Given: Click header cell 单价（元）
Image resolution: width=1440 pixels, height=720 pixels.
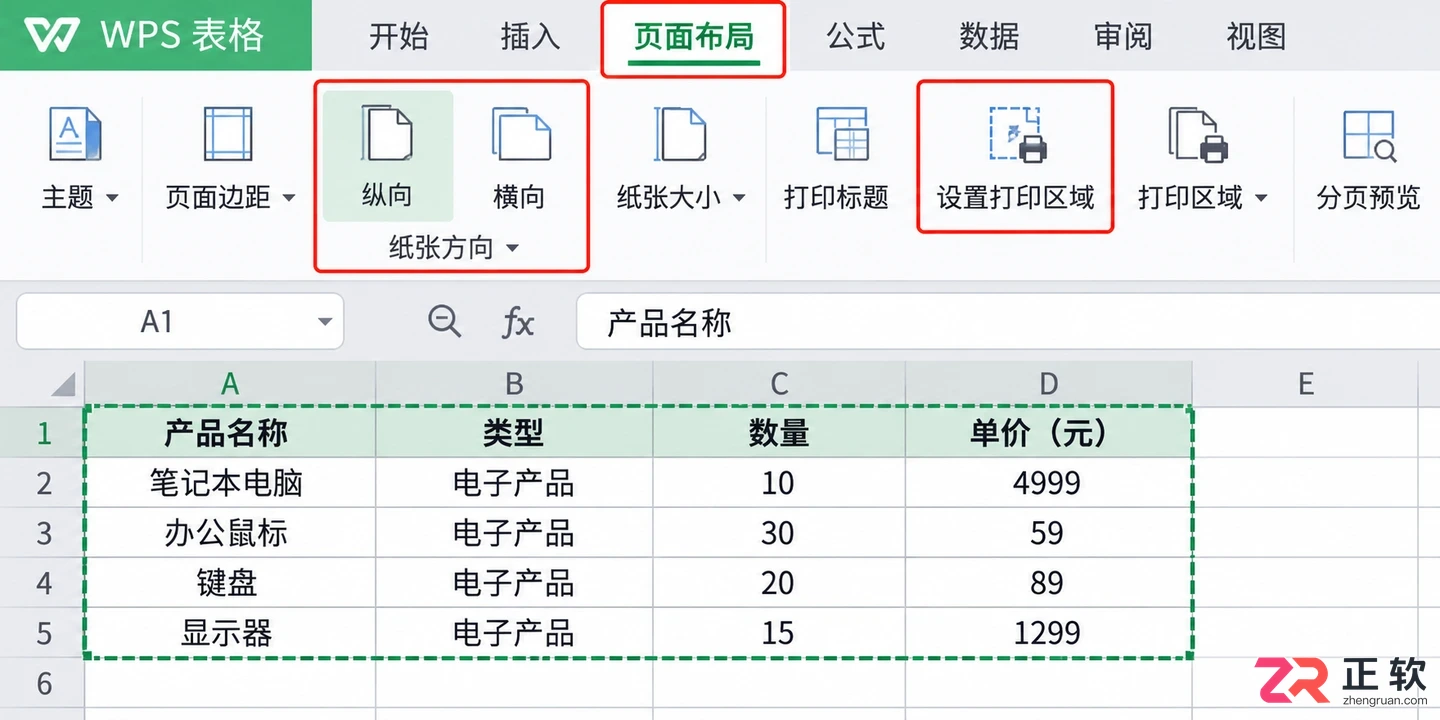Looking at the screenshot, I should point(1048,432).
